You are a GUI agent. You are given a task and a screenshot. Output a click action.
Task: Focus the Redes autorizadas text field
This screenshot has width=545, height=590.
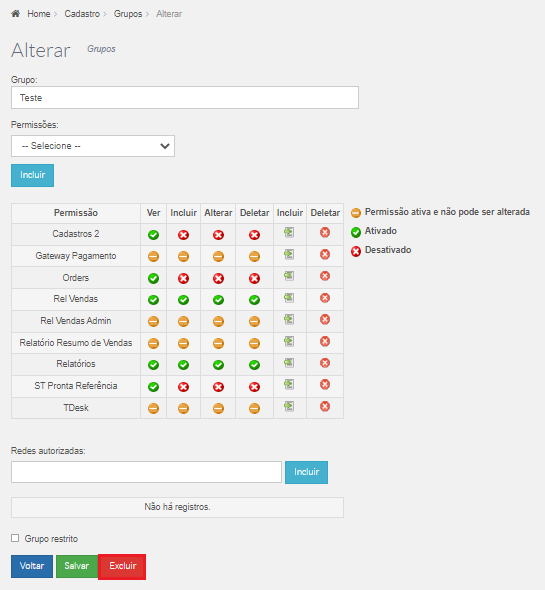[146, 472]
